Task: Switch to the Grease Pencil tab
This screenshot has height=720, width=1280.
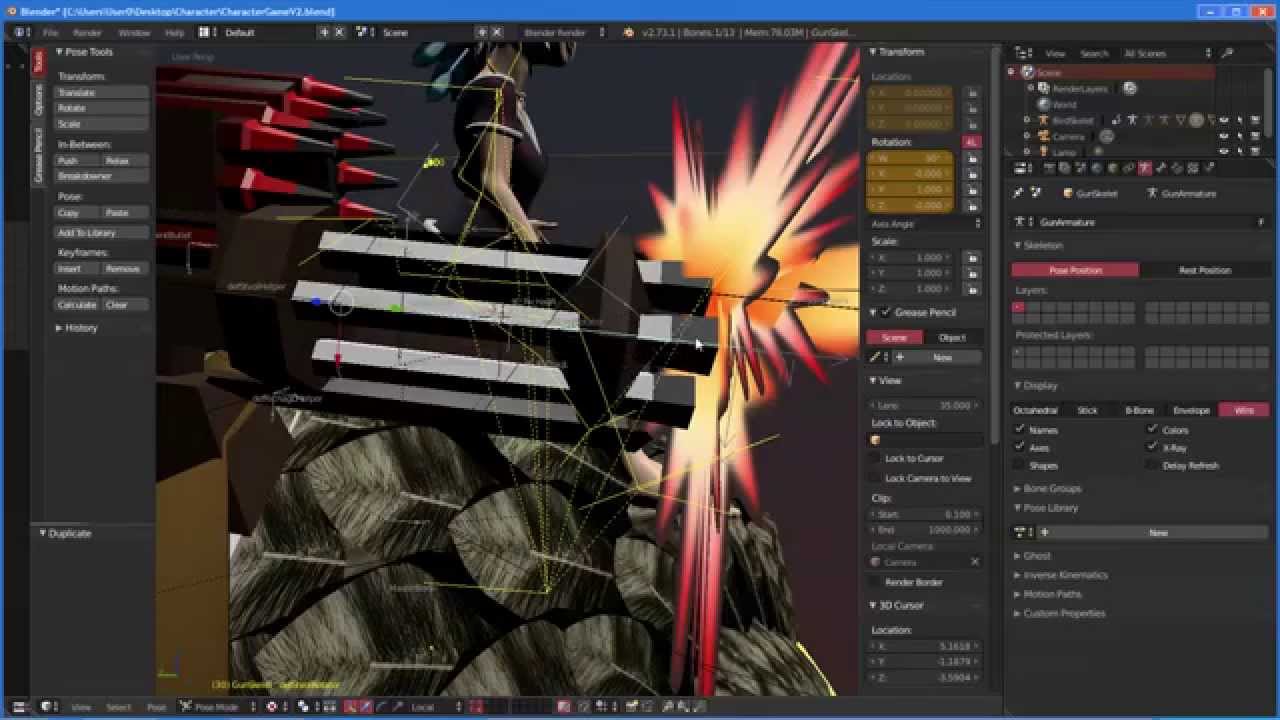Action: click(x=39, y=155)
